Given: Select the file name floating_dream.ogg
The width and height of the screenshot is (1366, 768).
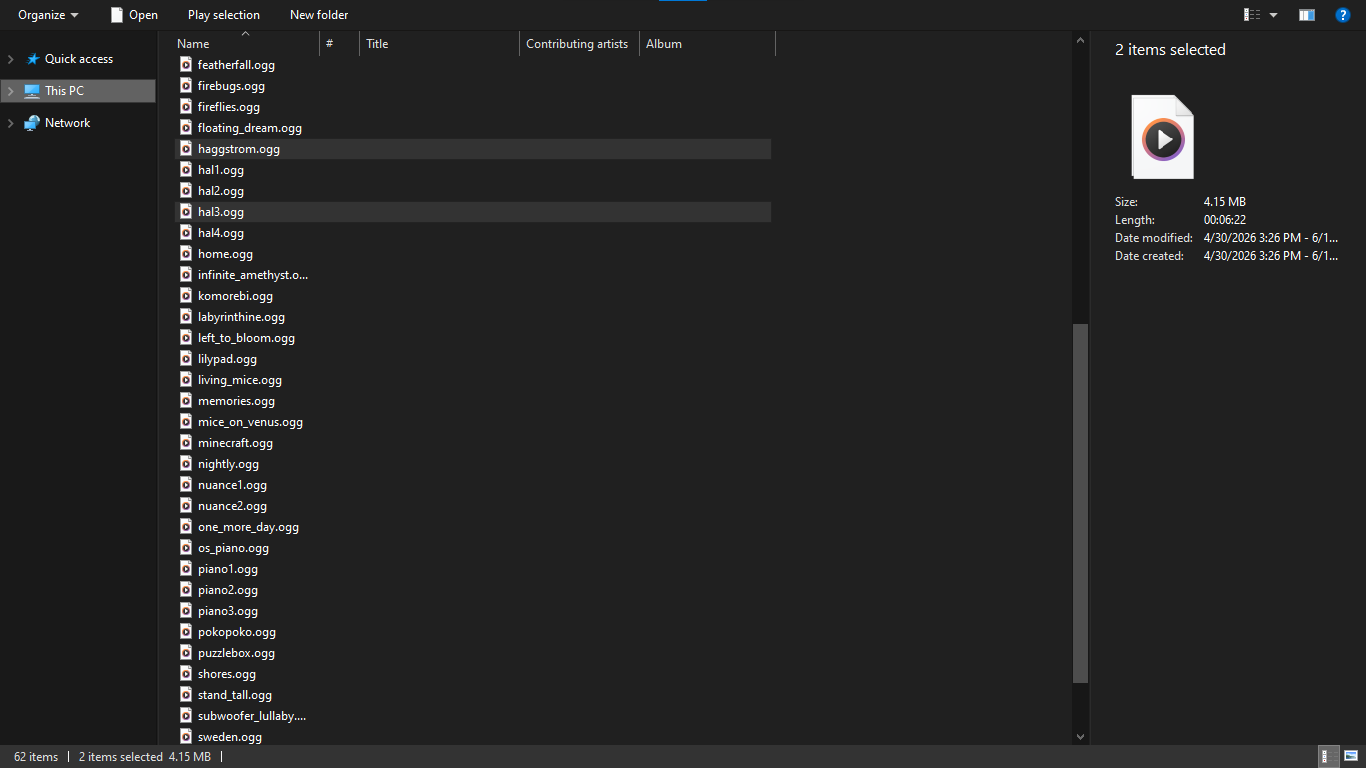Looking at the screenshot, I should (x=250, y=128).
